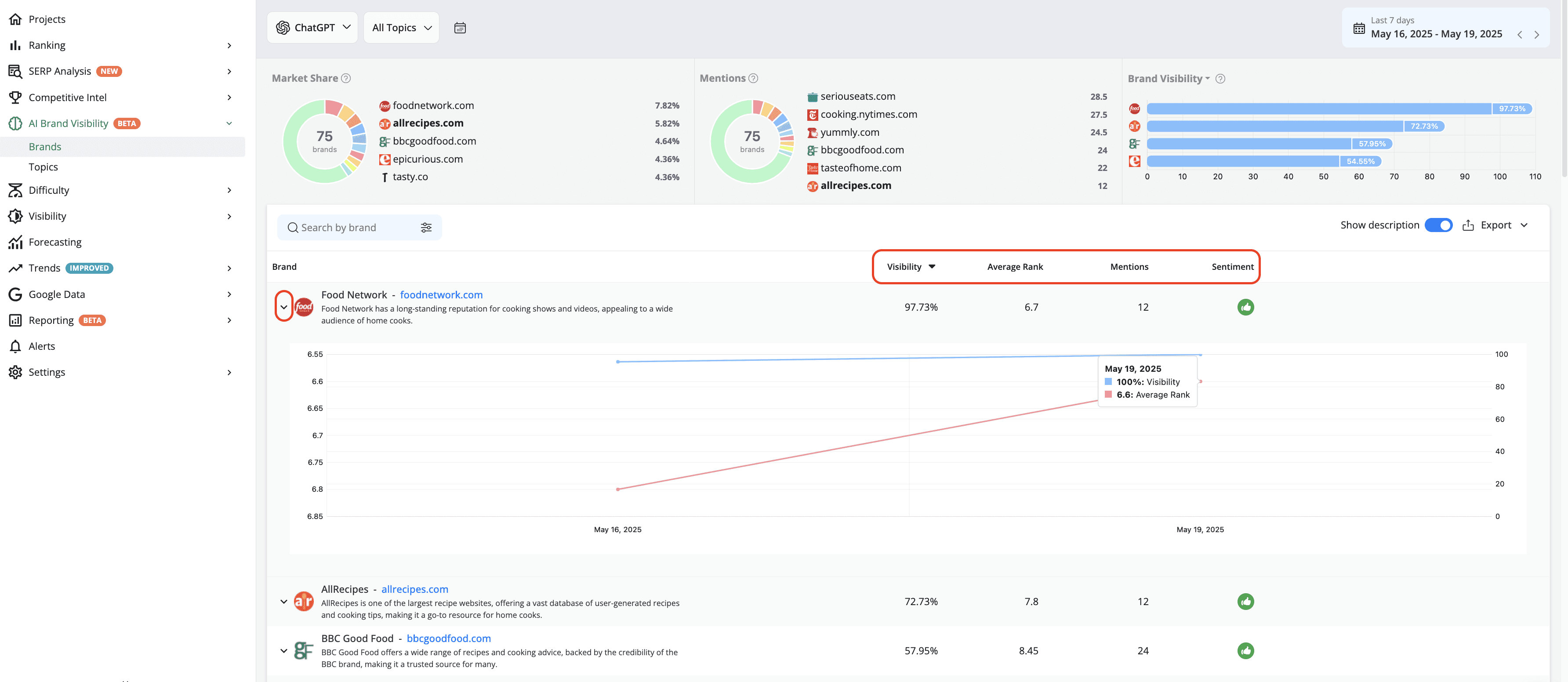The image size is (1568, 682).
Task: Sort by the Sentiment column header
Action: coord(1232,266)
